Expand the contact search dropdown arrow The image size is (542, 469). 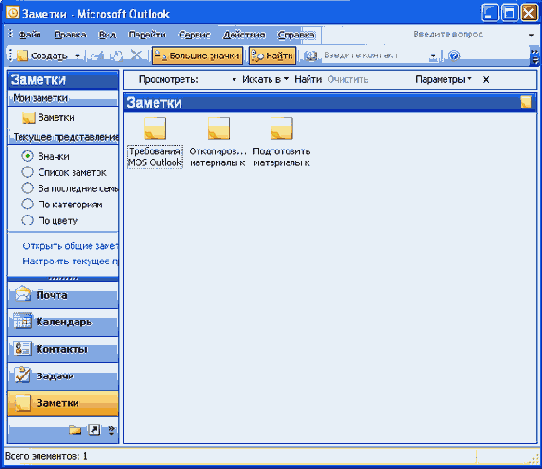tap(433, 56)
